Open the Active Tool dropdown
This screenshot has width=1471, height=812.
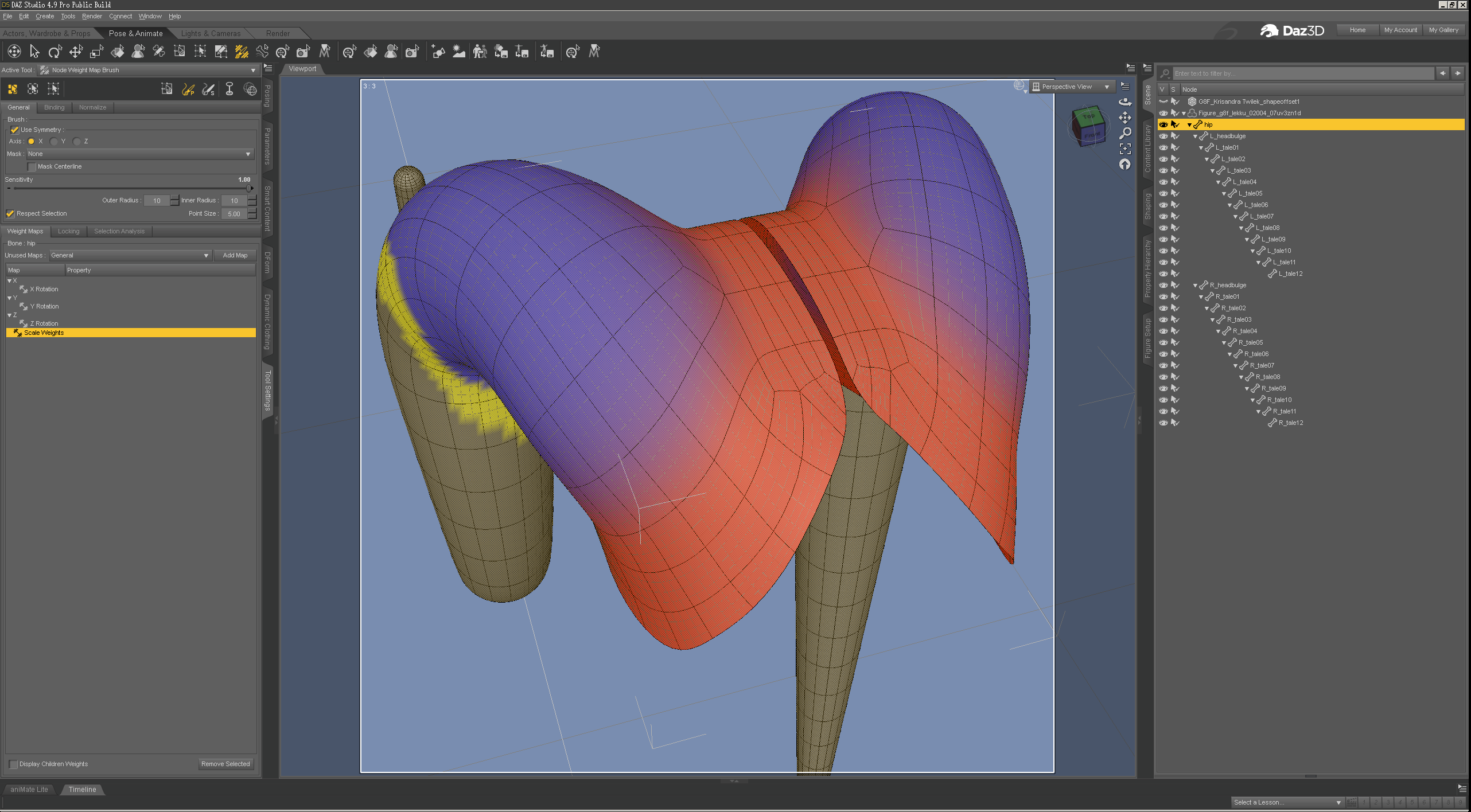[x=253, y=71]
